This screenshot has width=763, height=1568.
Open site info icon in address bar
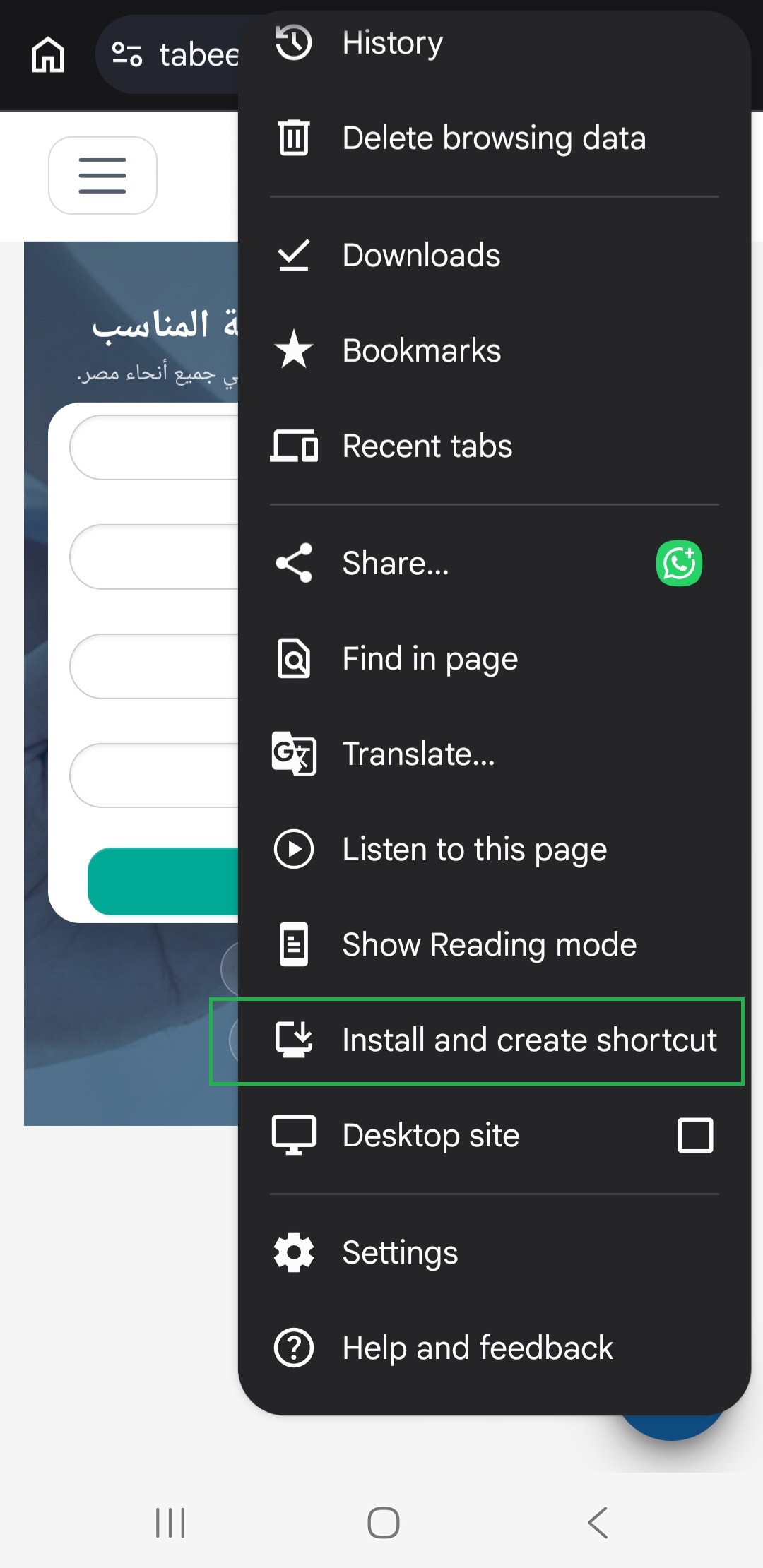pyautogui.click(x=127, y=54)
